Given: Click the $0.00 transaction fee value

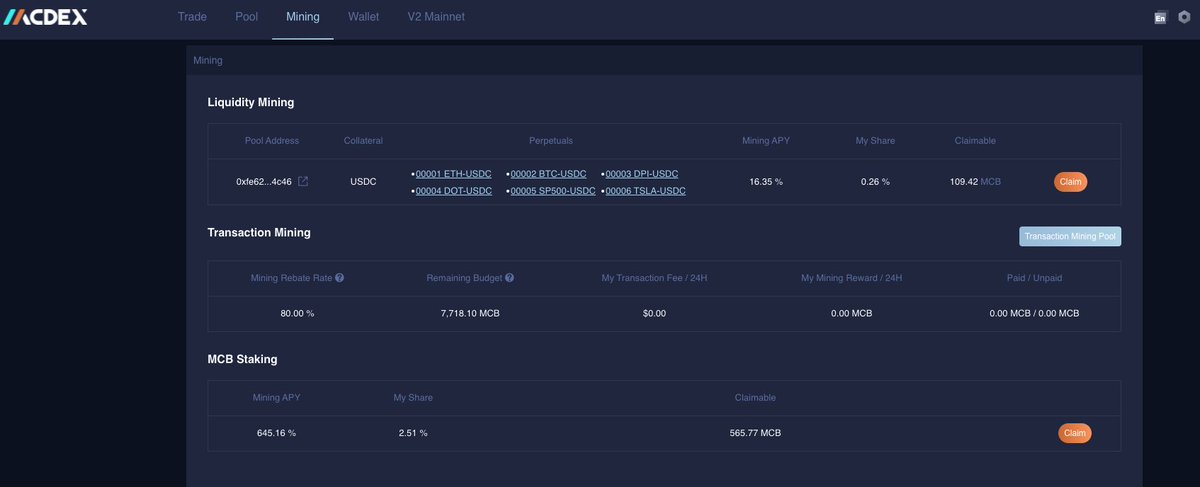Looking at the screenshot, I should click(x=654, y=313).
